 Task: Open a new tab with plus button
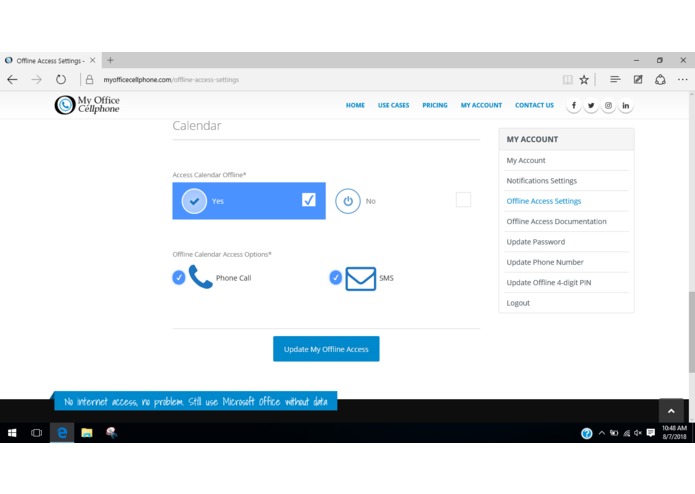pyautogui.click(x=110, y=60)
